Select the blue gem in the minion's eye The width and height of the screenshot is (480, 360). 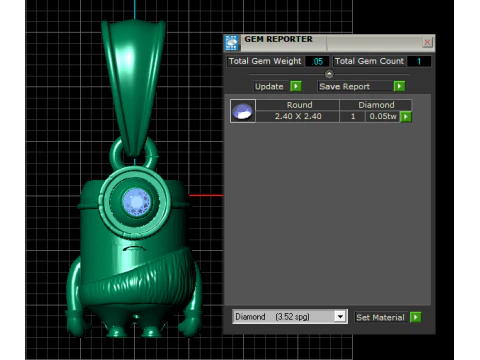coord(136,202)
